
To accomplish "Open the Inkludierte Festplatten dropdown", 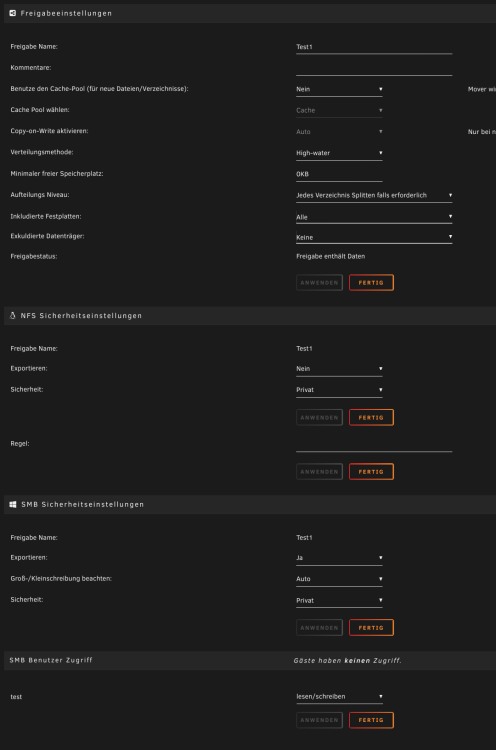I will (x=374, y=217).
